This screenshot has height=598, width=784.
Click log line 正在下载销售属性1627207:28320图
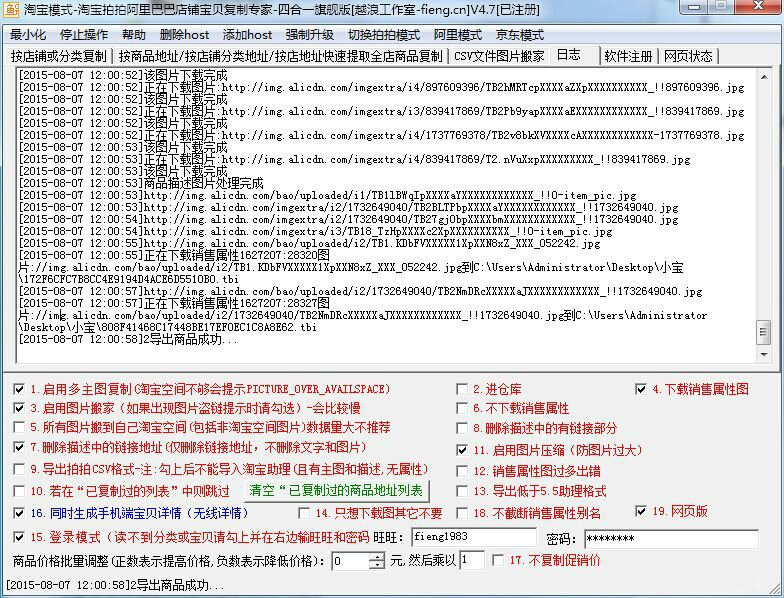[x=174, y=256]
